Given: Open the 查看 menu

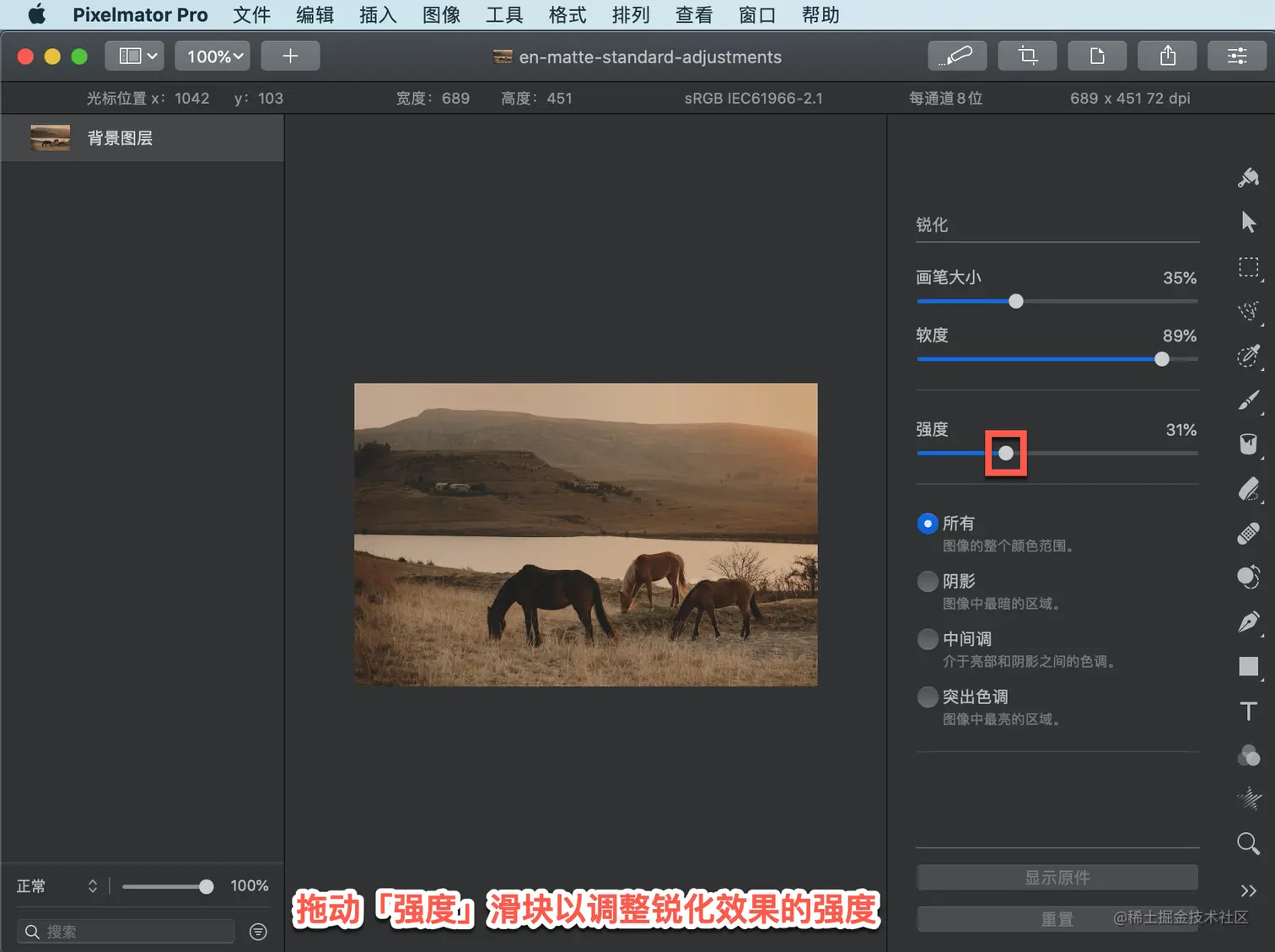Looking at the screenshot, I should point(694,14).
